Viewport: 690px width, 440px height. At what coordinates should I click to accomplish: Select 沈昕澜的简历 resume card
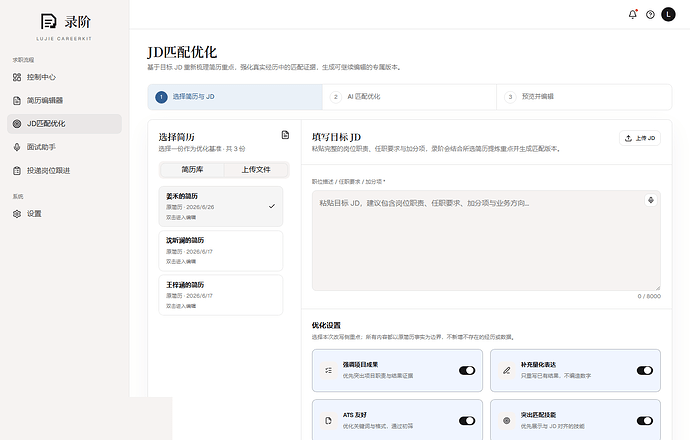click(221, 251)
